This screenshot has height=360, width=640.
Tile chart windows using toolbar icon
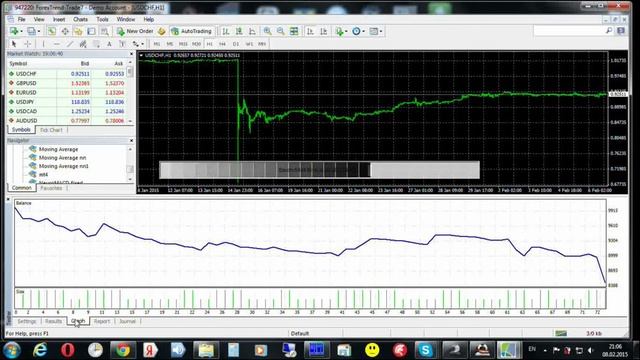[294, 31]
